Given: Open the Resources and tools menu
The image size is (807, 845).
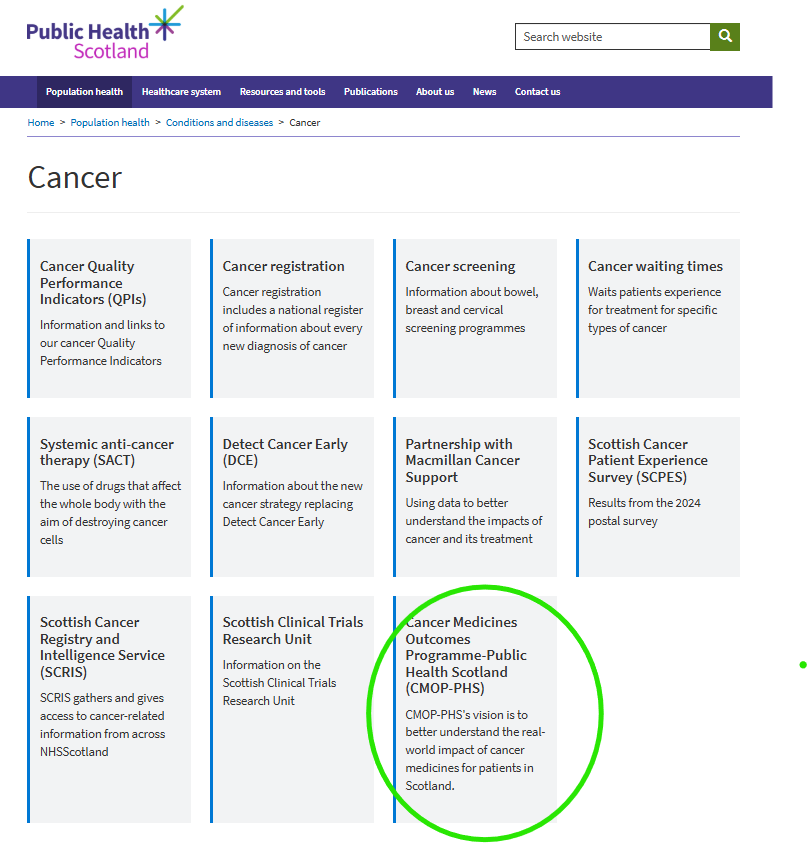Looking at the screenshot, I should 282,92.
